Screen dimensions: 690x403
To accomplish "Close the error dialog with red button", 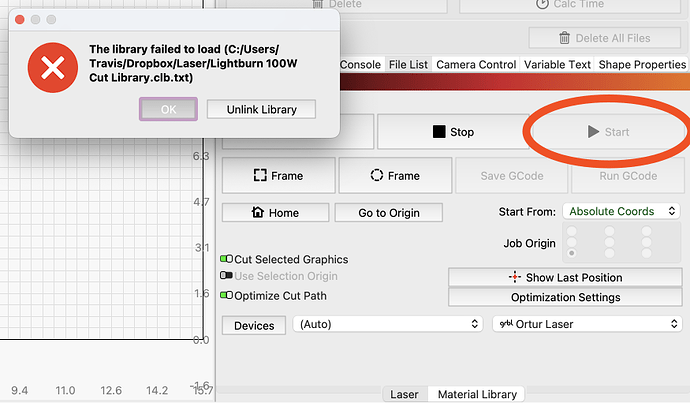I will pyautogui.click(x=20, y=19).
